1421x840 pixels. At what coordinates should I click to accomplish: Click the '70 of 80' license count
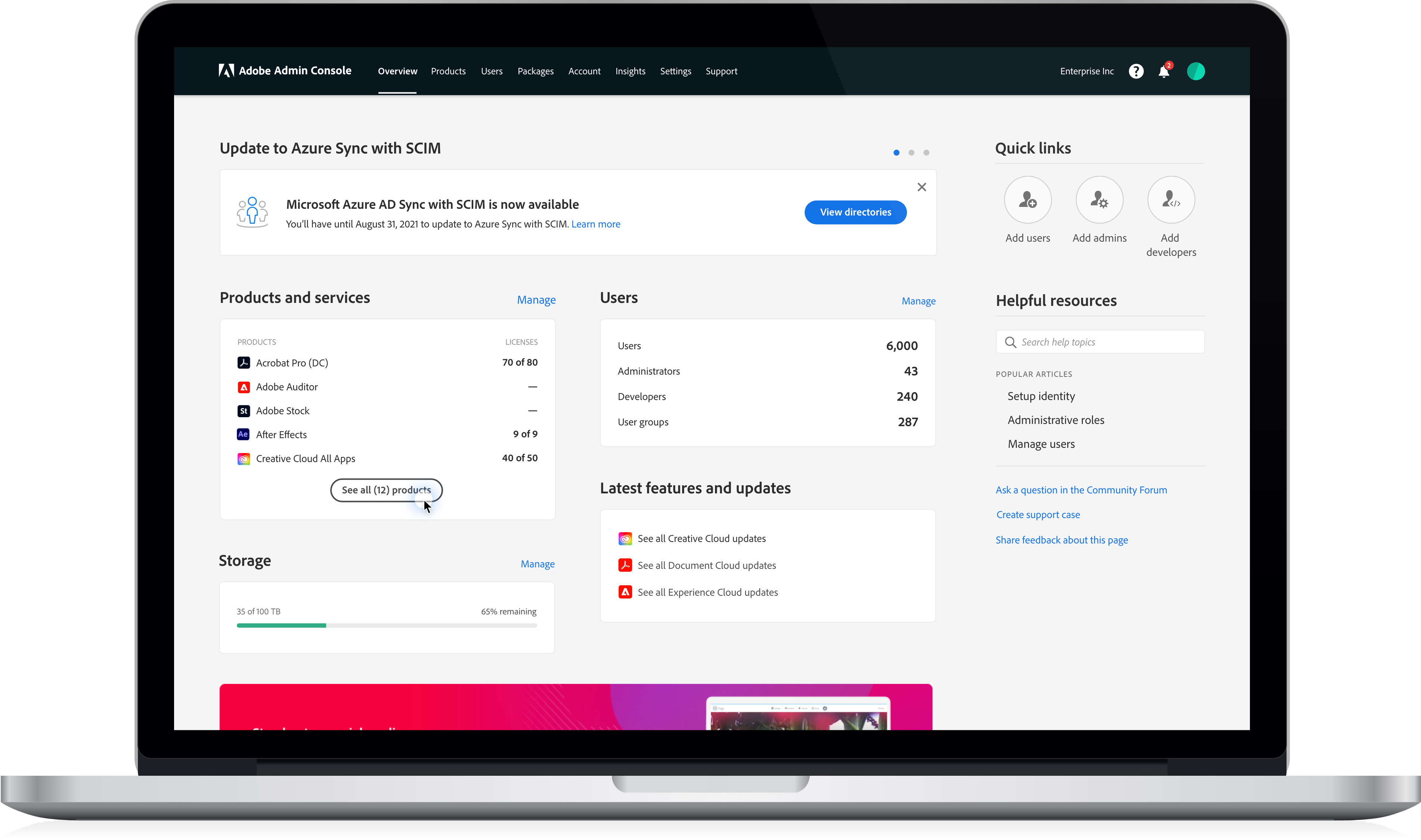click(x=520, y=362)
